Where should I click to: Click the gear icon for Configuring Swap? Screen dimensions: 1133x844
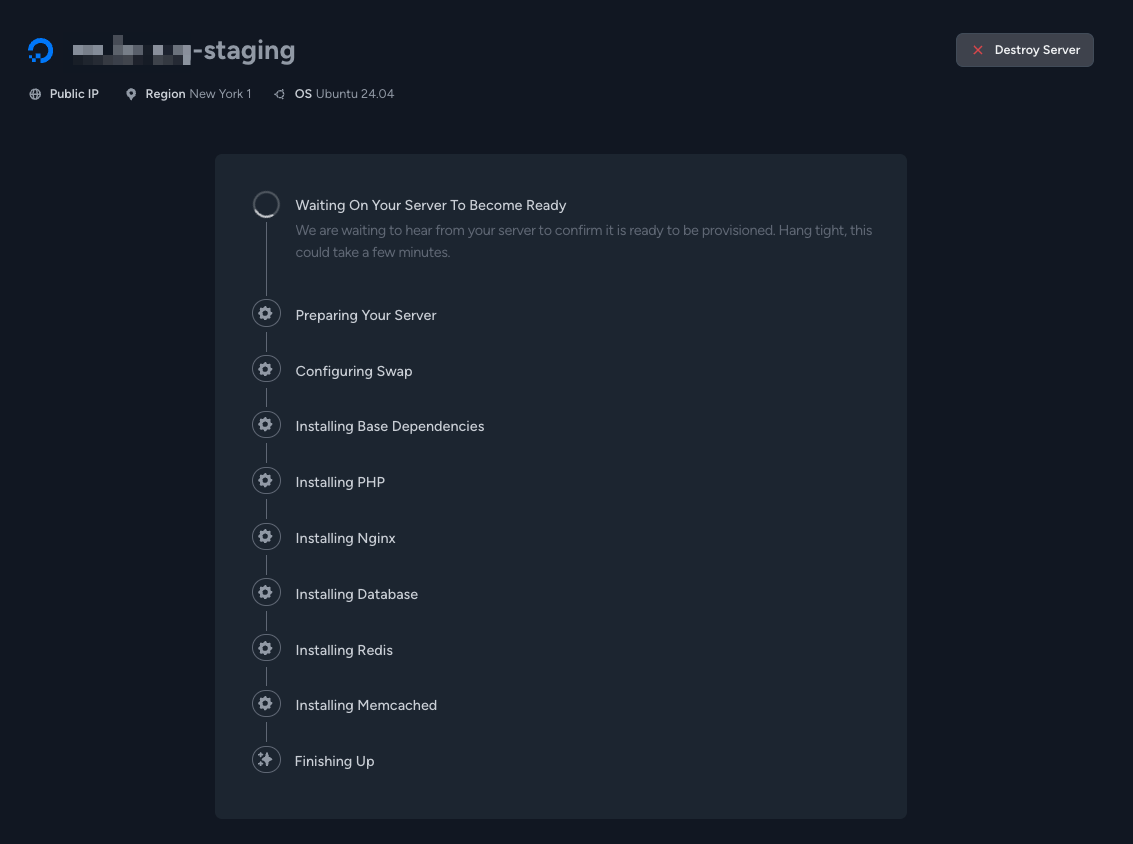(x=266, y=369)
